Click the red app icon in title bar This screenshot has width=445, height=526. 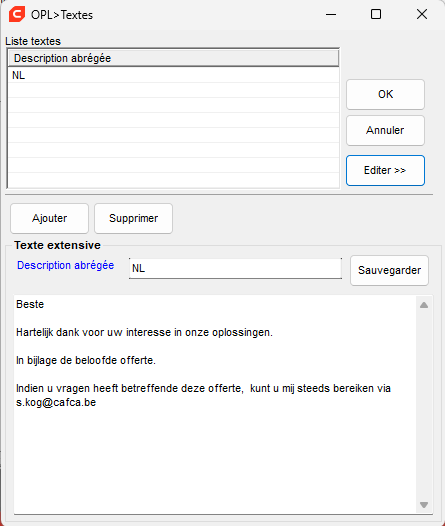[17, 15]
